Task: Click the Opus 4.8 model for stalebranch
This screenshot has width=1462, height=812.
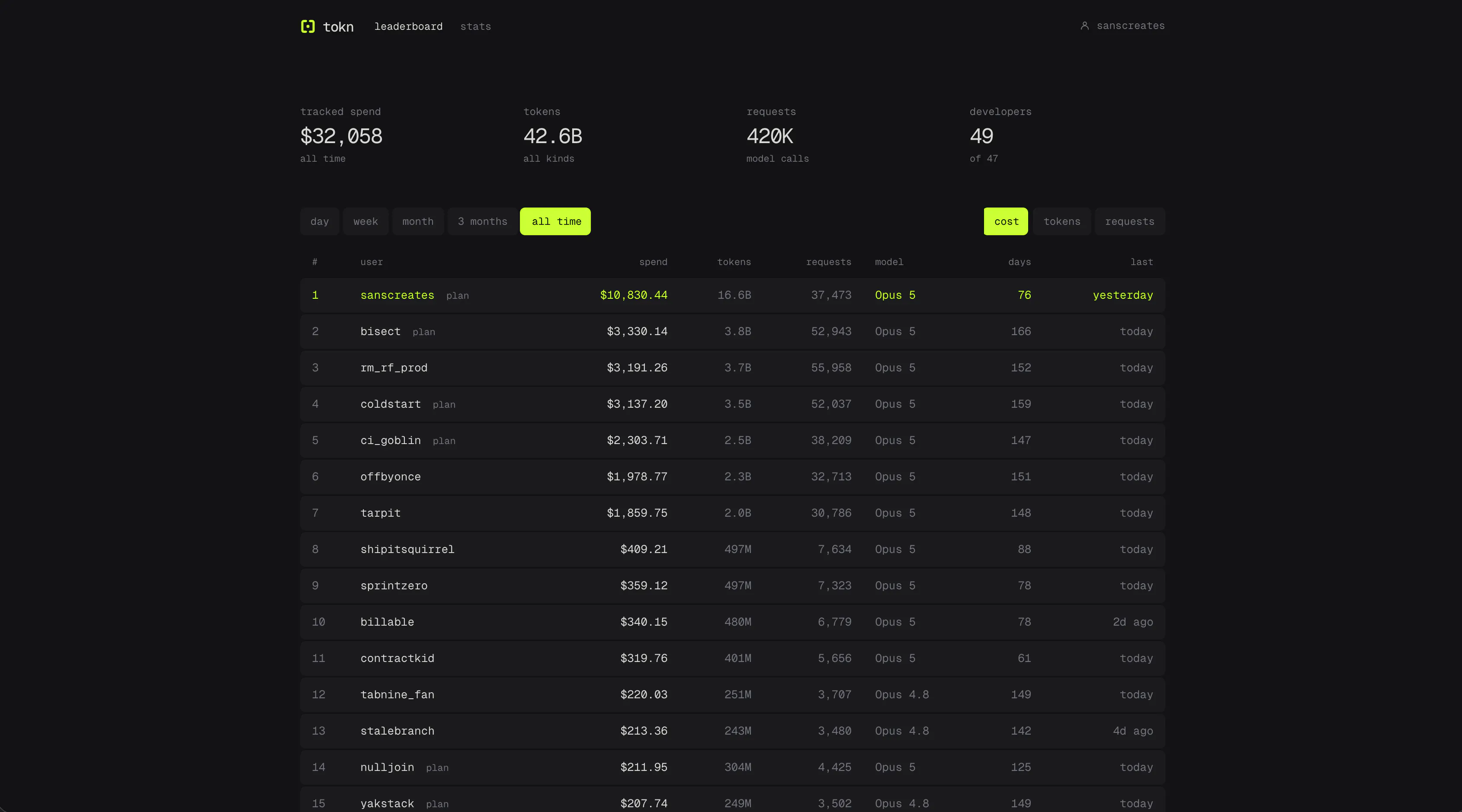Action: click(x=902, y=731)
